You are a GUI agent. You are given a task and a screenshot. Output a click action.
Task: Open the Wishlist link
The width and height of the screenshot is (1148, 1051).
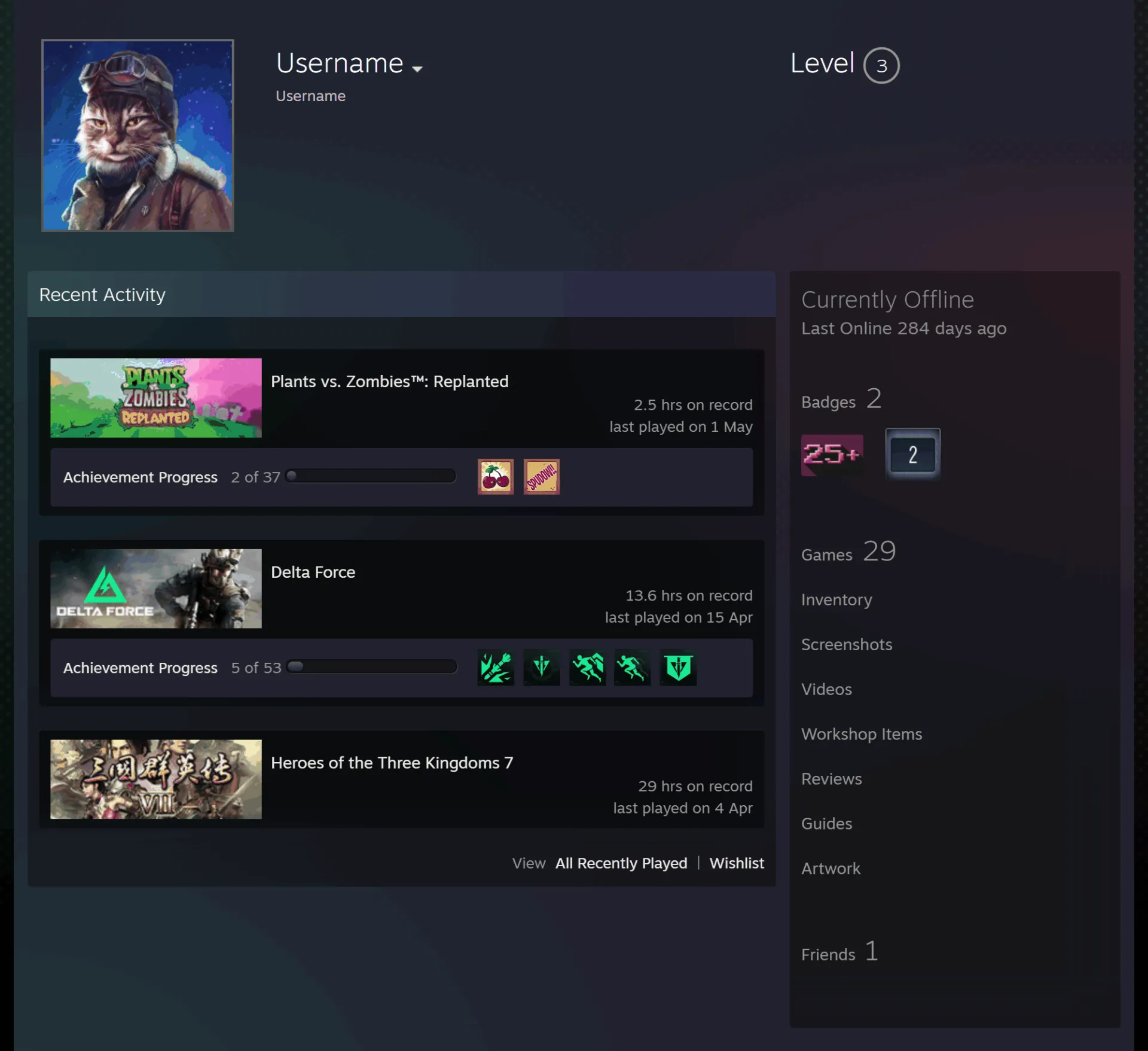[x=737, y=863]
